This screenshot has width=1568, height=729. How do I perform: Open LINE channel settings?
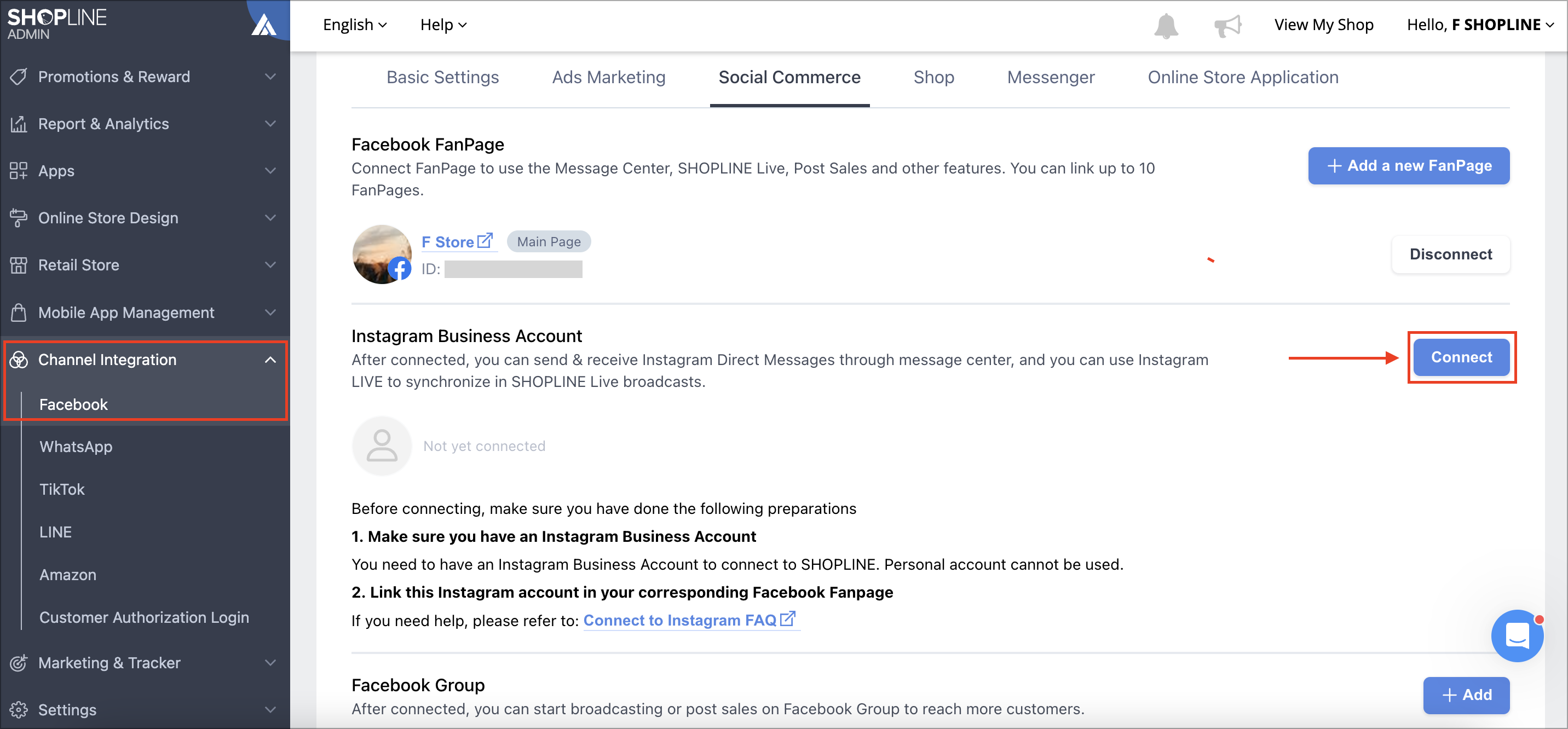point(55,532)
